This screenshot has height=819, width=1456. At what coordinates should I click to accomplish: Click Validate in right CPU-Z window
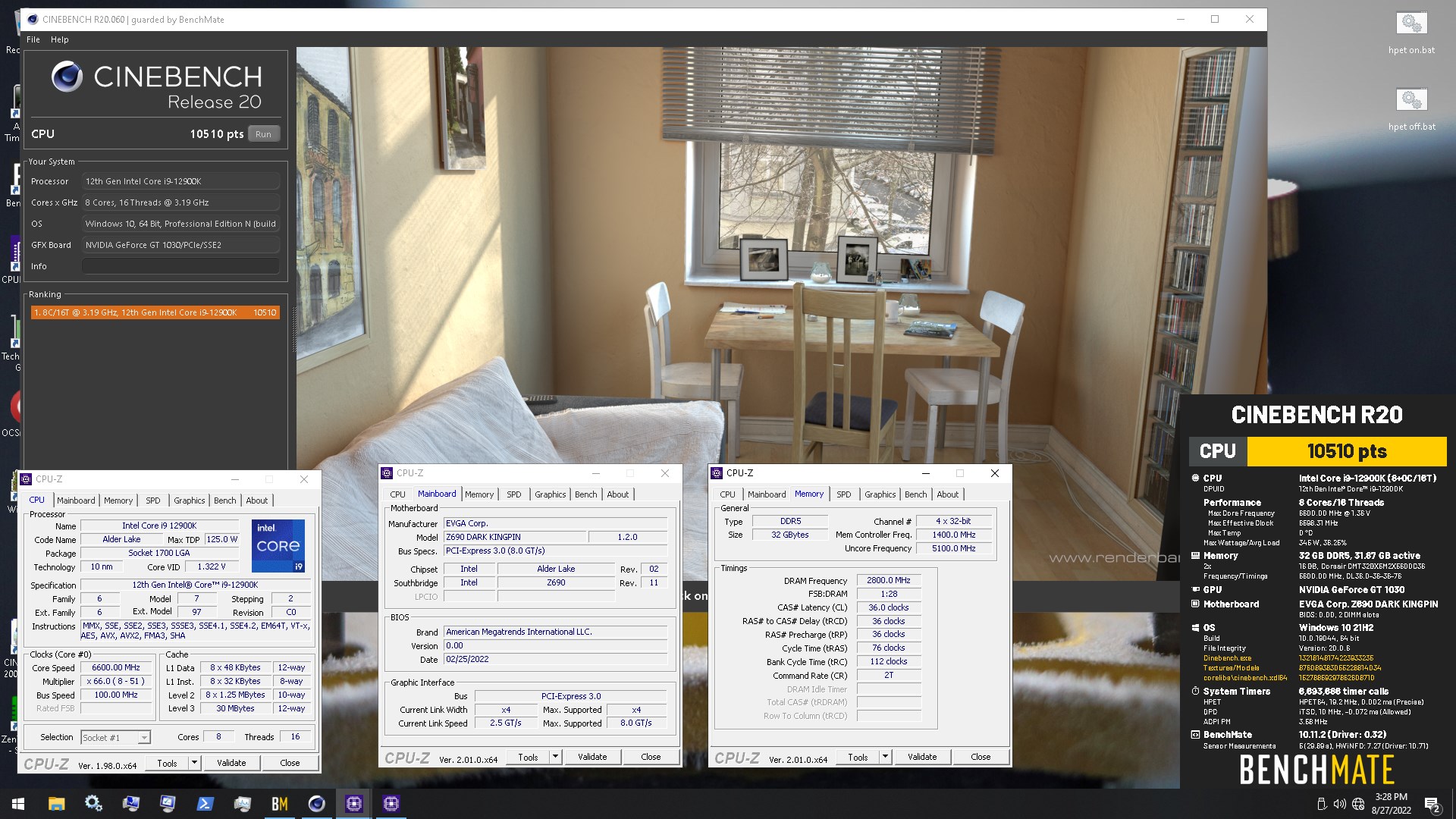pos(922,757)
